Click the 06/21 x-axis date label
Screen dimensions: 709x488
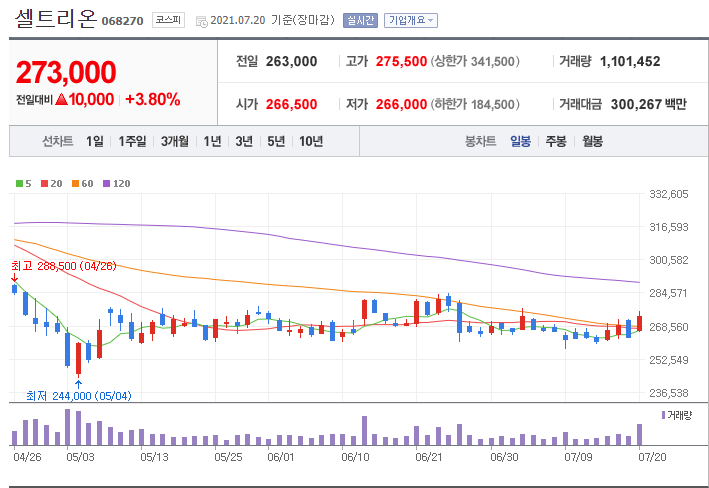(429, 457)
